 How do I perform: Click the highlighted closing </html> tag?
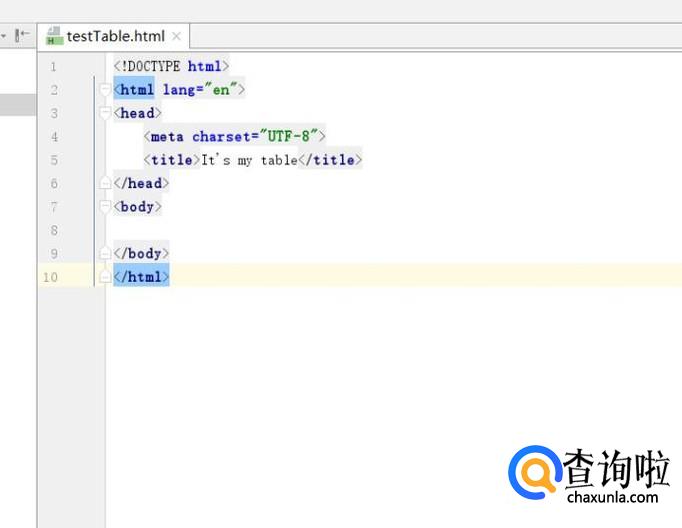(141, 277)
